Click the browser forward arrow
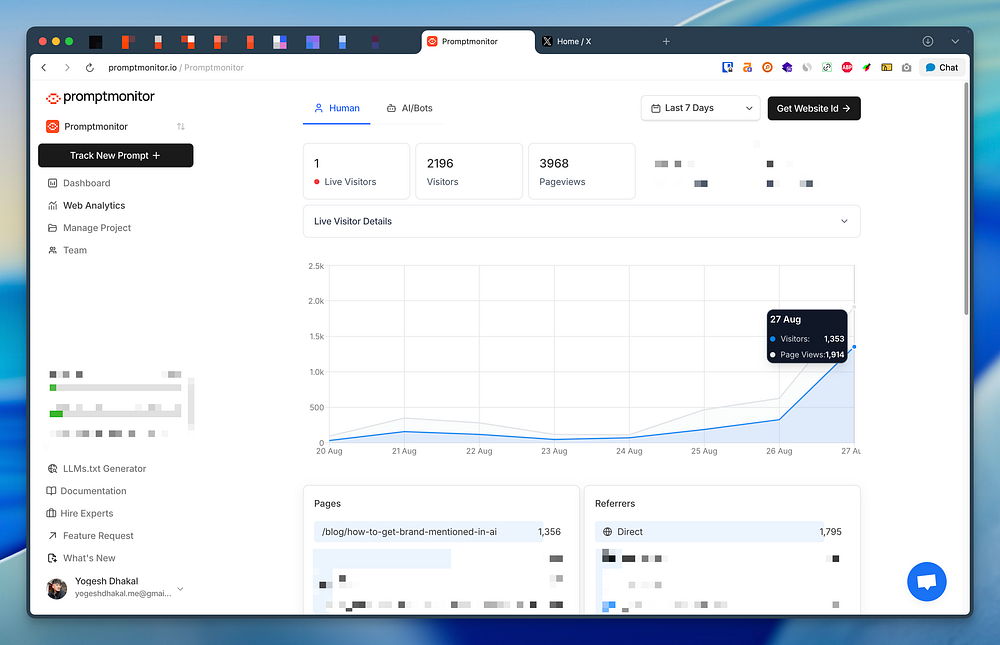 click(x=67, y=68)
